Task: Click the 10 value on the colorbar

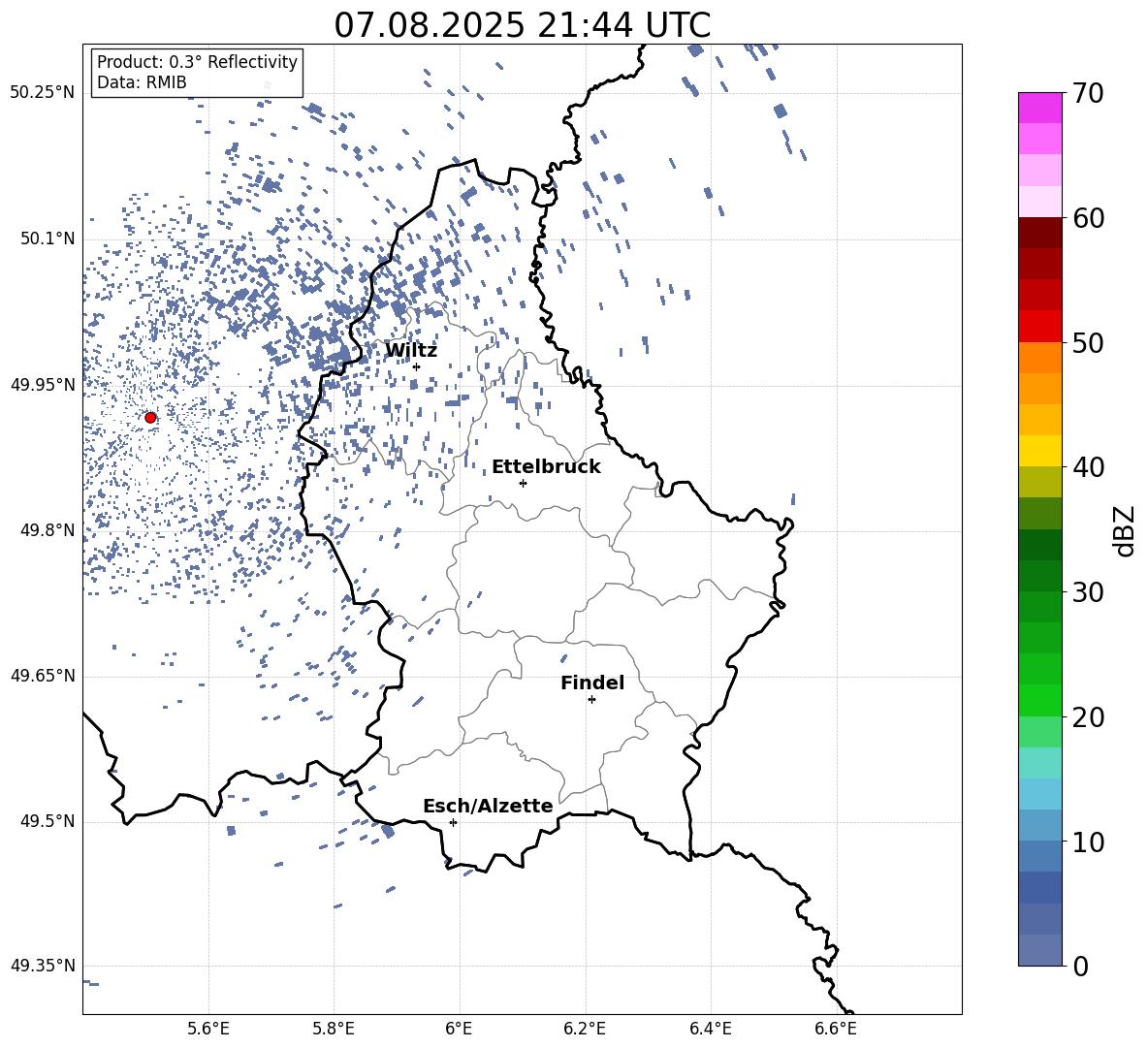Action: 1087,842
